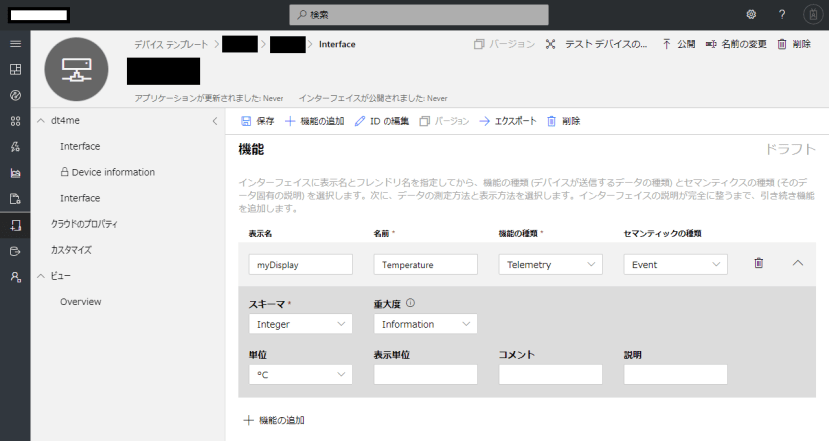Collapse the left template panel chevron
This screenshot has width=829, height=441.
pos(215,121)
